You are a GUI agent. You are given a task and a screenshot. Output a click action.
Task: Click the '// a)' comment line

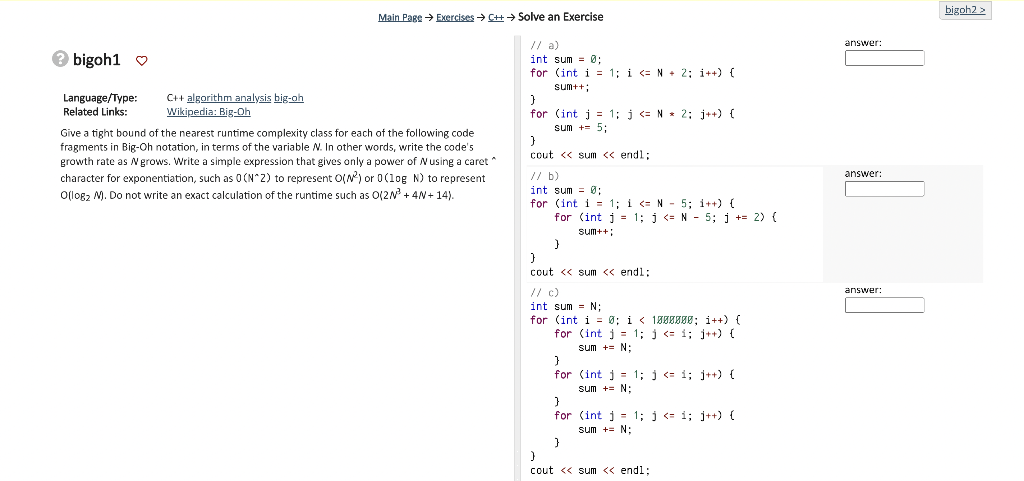[x=545, y=46]
